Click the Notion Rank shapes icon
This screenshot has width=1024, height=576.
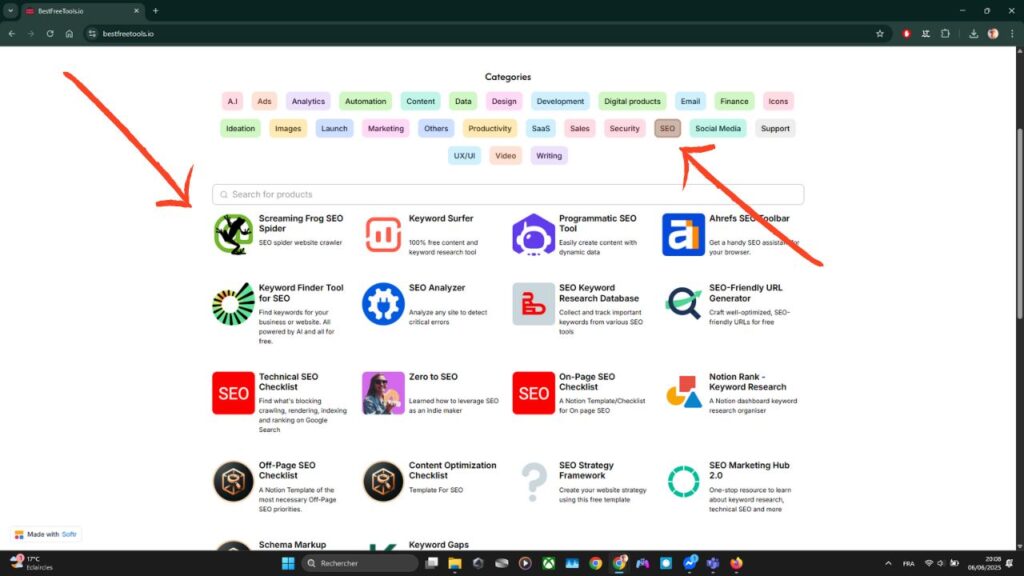[x=683, y=393]
